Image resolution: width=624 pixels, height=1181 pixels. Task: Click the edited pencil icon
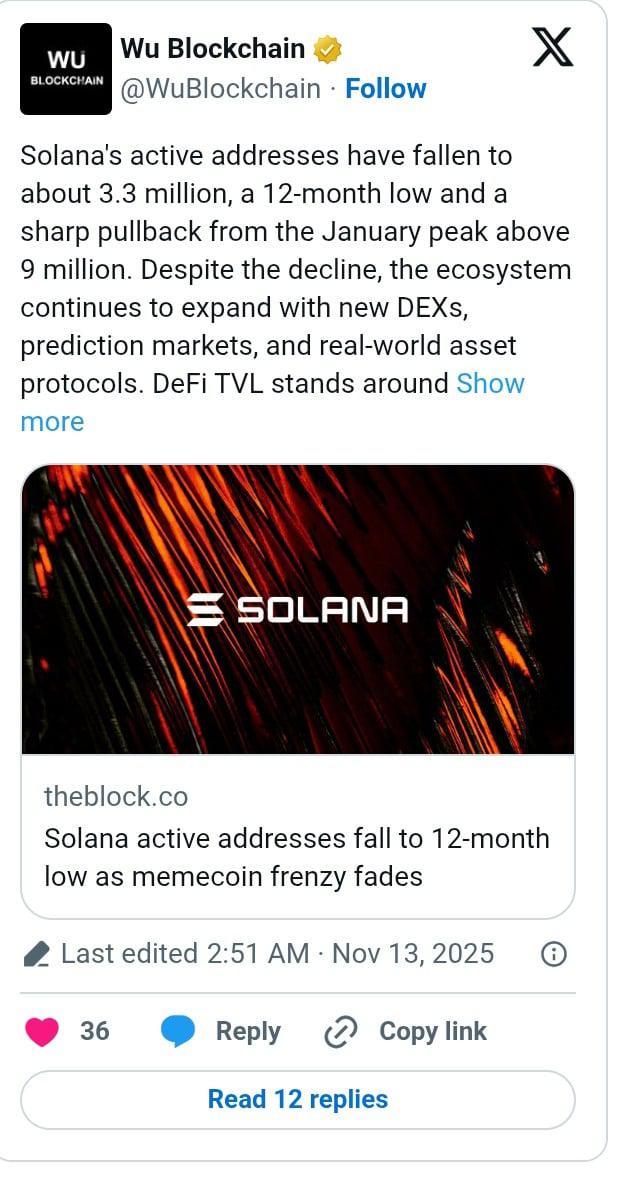(36, 954)
